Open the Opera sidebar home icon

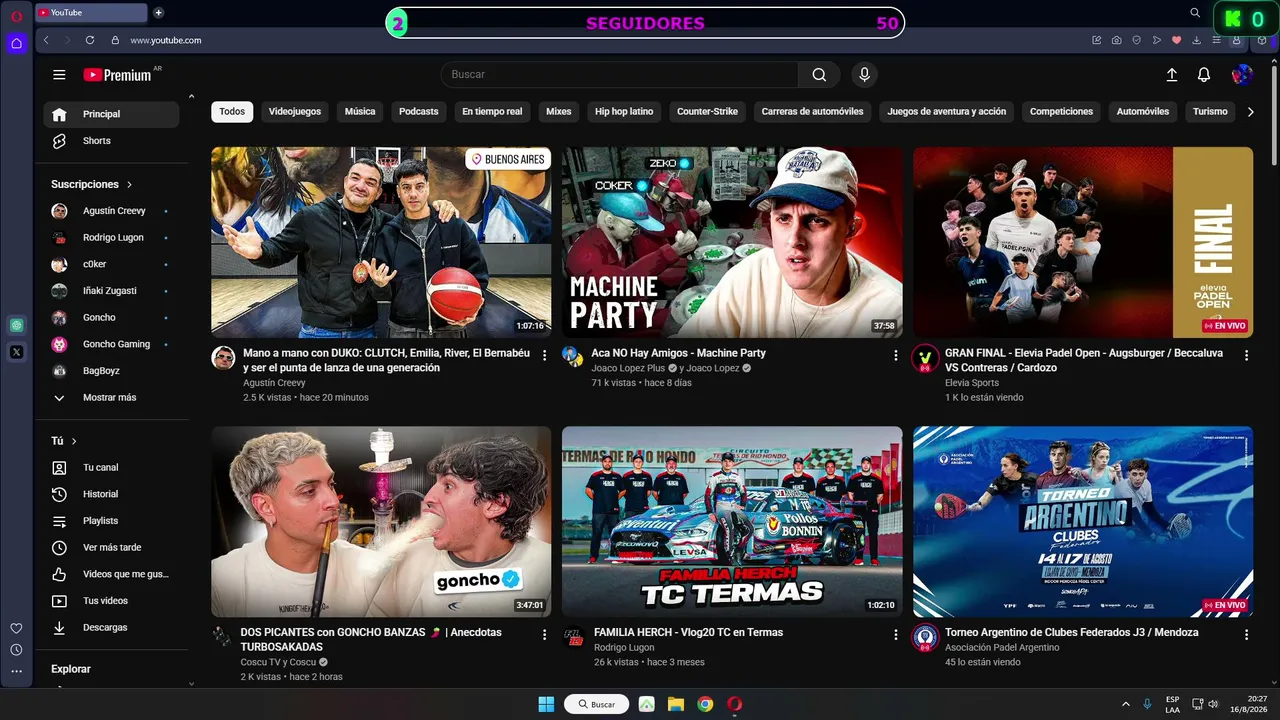click(x=16, y=43)
